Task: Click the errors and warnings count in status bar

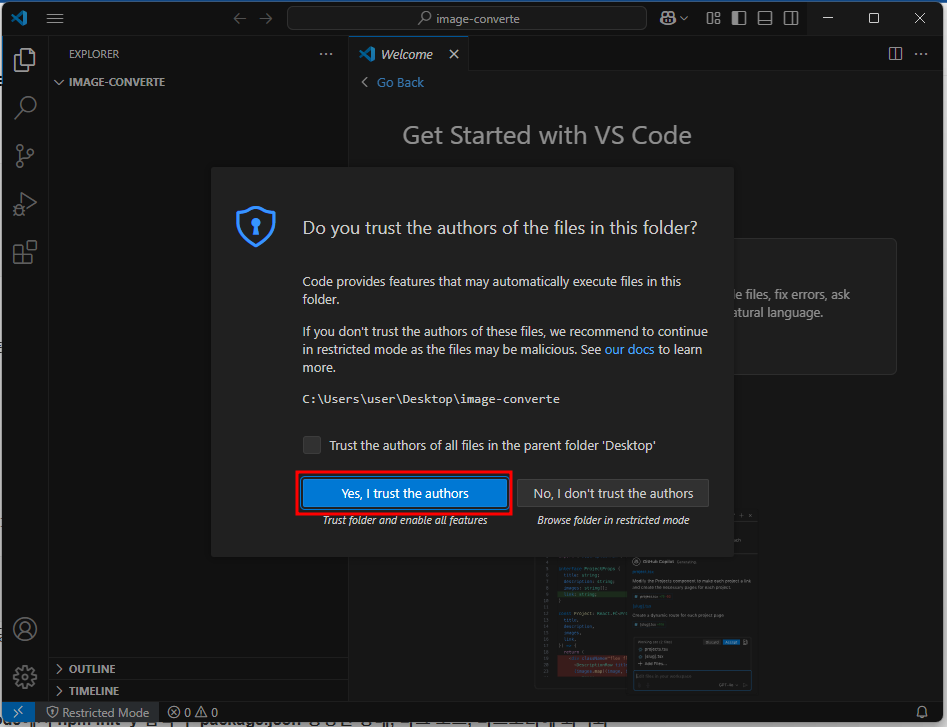Action: [193, 713]
